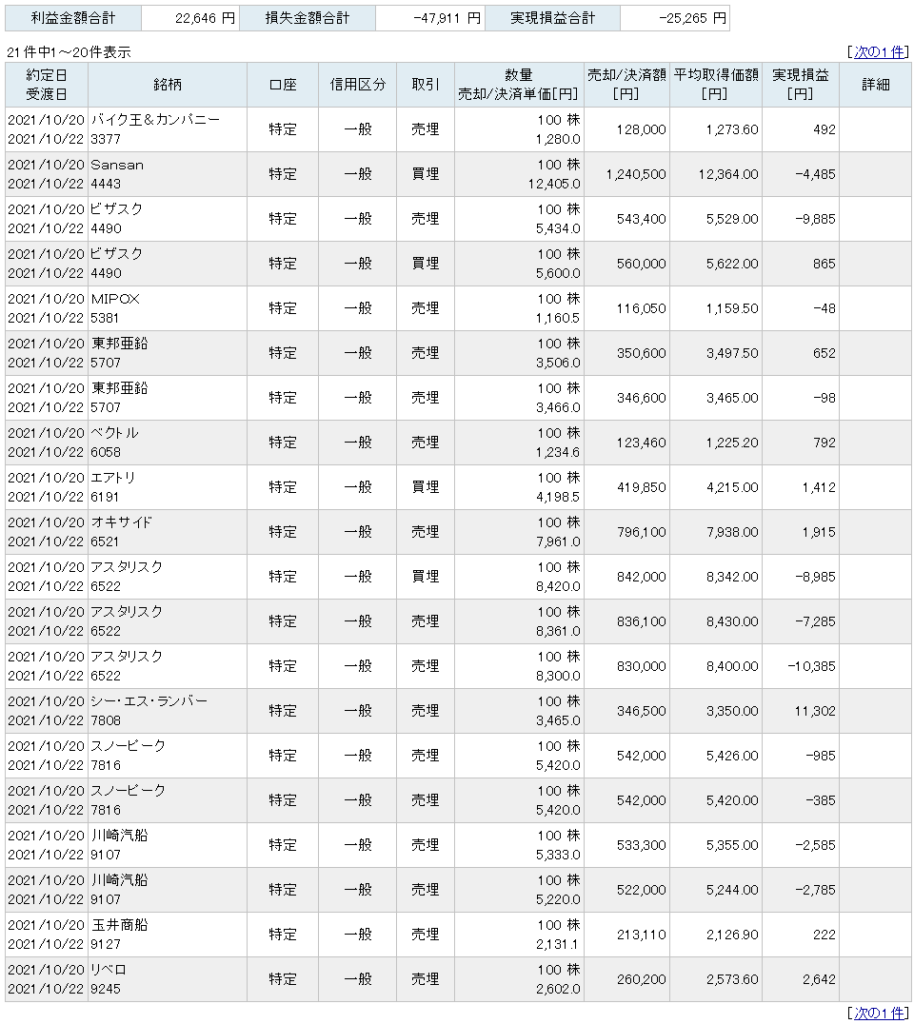
Task: Click the average cost 12,364.00
Action: point(728,174)
